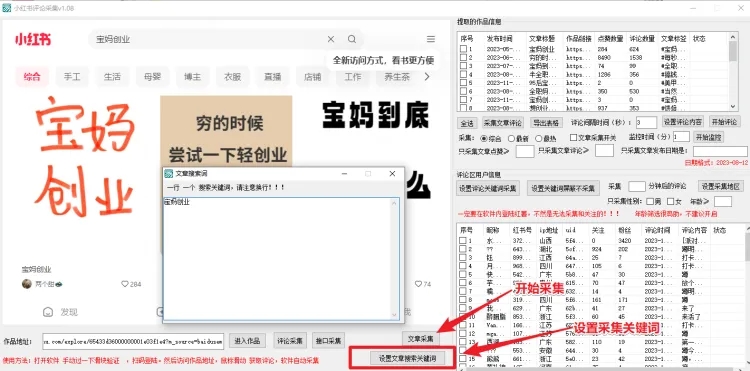Click the 监控时间 minutes input
Screen dimensions: 750x371
coord(681,137)
